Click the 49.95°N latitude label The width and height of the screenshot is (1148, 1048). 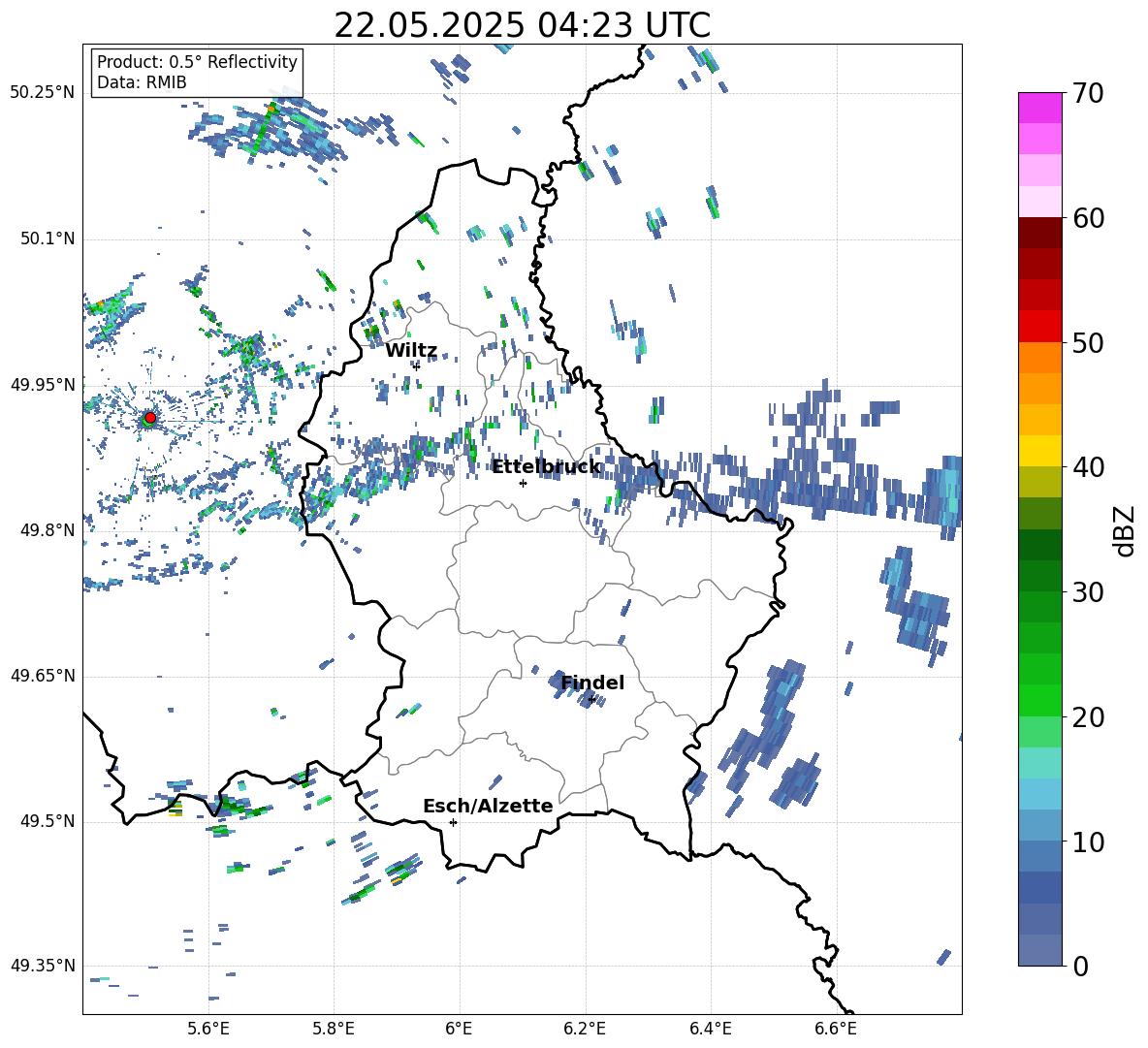(x=43, y=385)
